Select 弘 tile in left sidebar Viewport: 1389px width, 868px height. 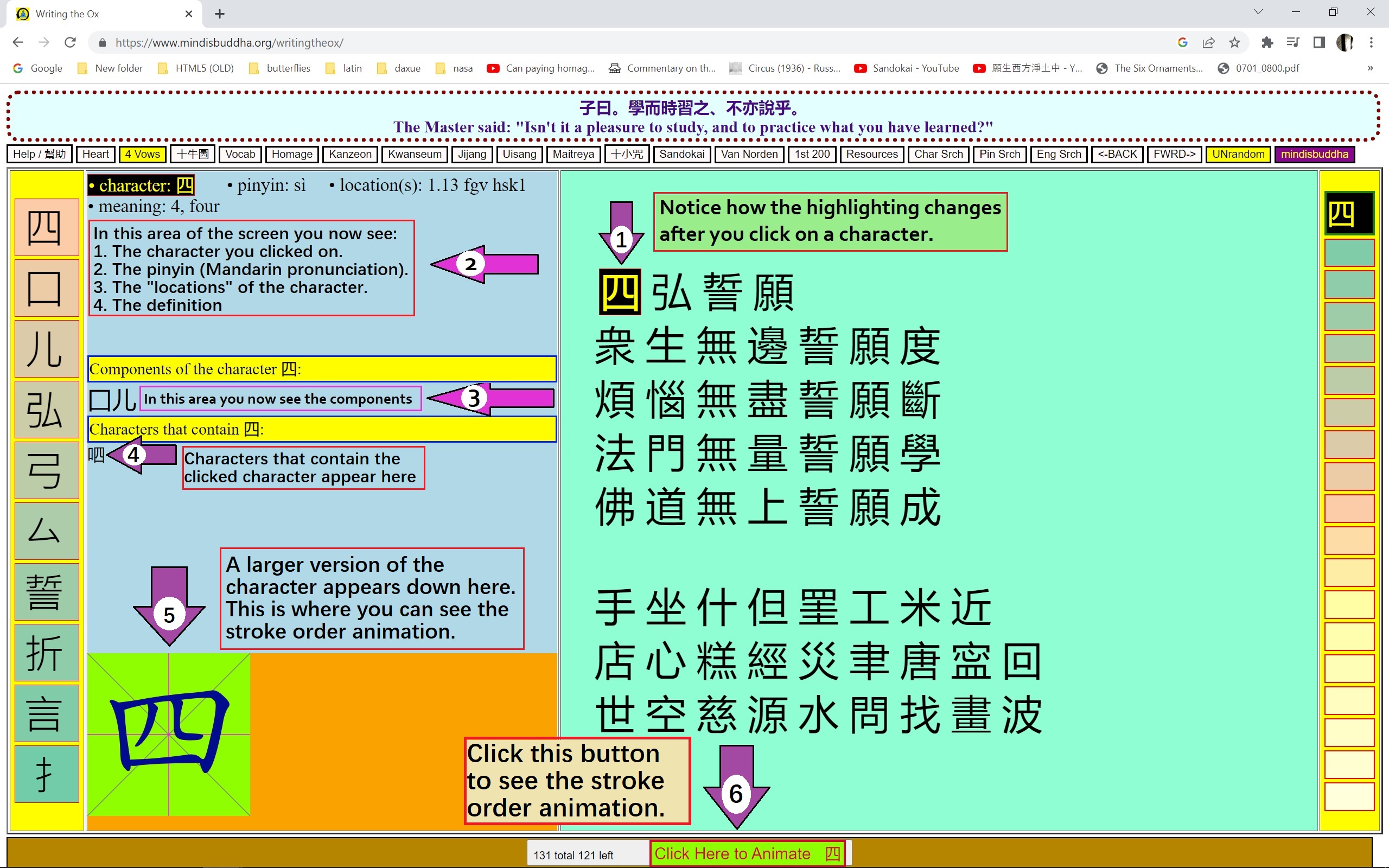(47, 409)
